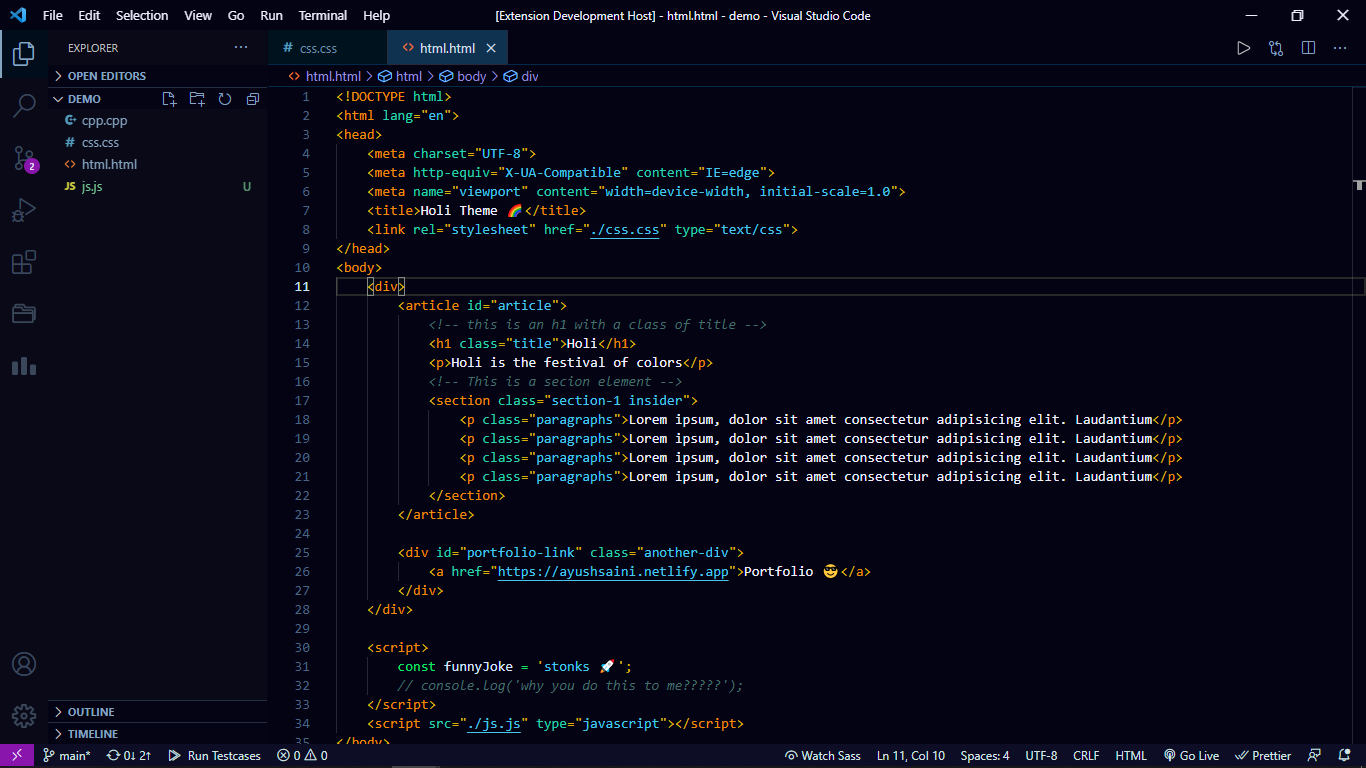Click New File icon in DEMO header
Image resolution: width=1366 pixels, height=768 pixels.
[169, 99]
